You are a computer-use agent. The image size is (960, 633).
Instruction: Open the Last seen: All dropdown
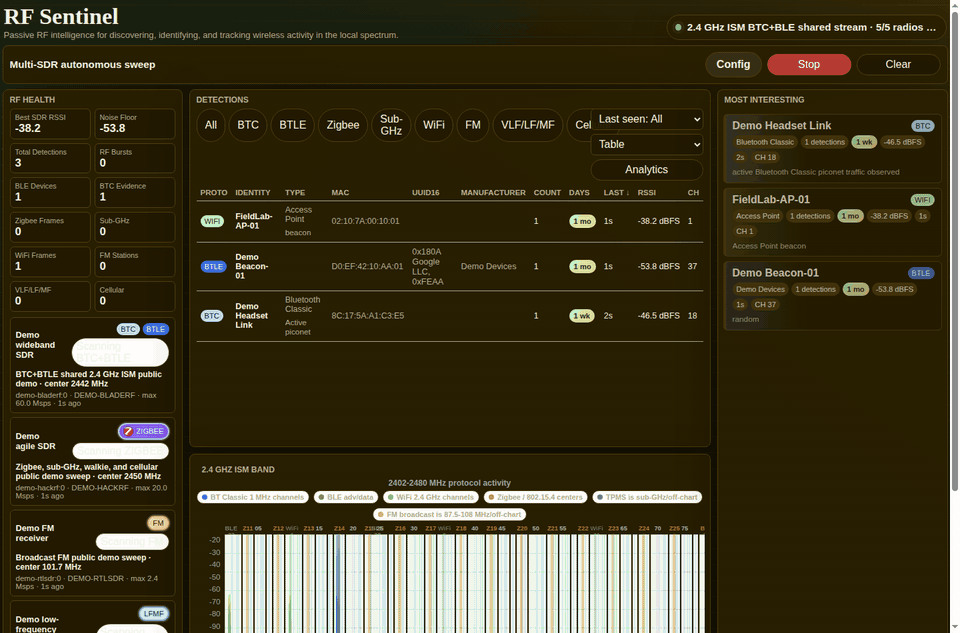(647, 119)
